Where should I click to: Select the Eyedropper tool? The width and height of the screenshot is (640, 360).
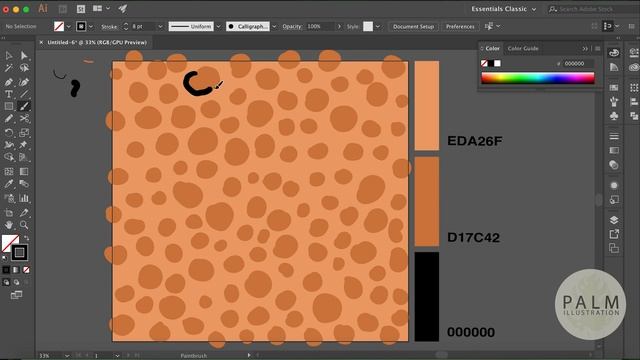(x=9, y=184)
